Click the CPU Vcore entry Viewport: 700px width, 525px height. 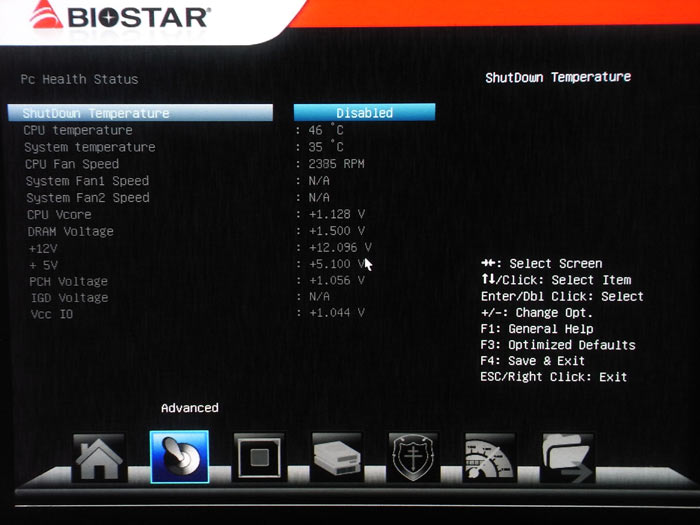[x=59, y=214]
